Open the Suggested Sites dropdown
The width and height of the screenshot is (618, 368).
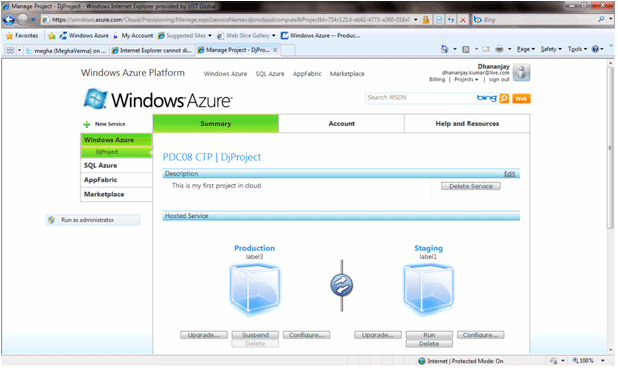coord(210,35)
